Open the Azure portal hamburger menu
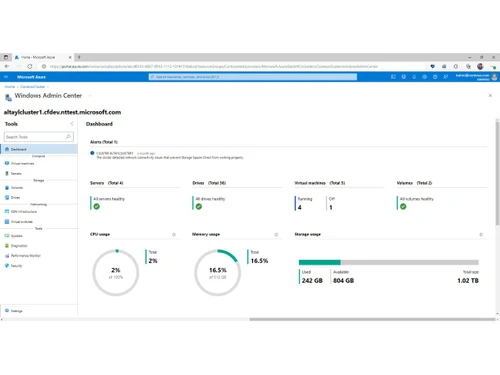Image resolution: width=500 pixels, height=375 pixels. click(x=6, y=77)
